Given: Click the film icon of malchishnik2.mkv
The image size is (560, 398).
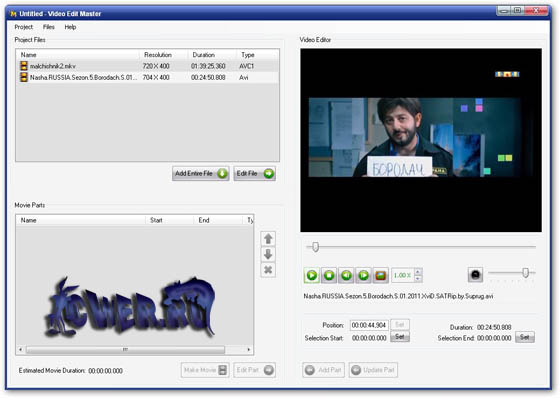Looking at the screenshot, I should point(24,66).
